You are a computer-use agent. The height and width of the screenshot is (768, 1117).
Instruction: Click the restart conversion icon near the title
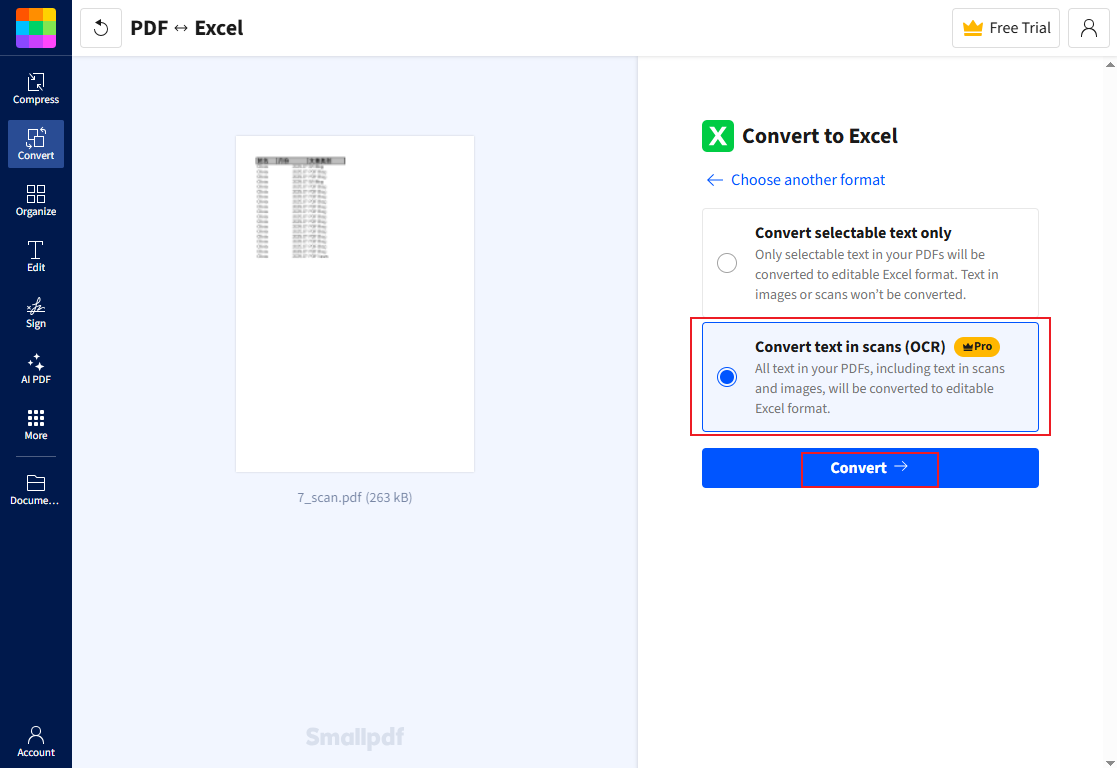pos(100,27)
